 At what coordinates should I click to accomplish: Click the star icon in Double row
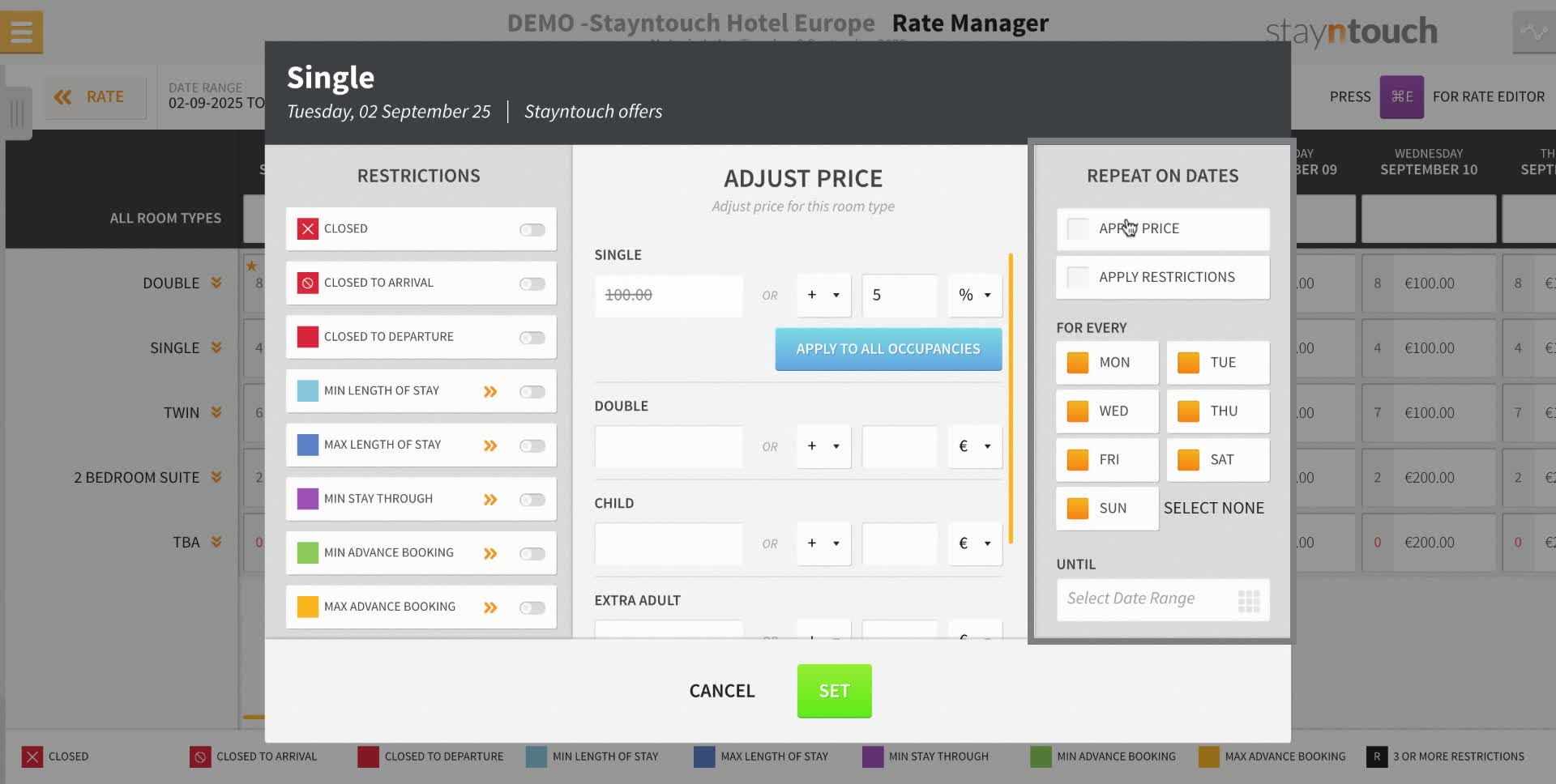pos(251,266)
